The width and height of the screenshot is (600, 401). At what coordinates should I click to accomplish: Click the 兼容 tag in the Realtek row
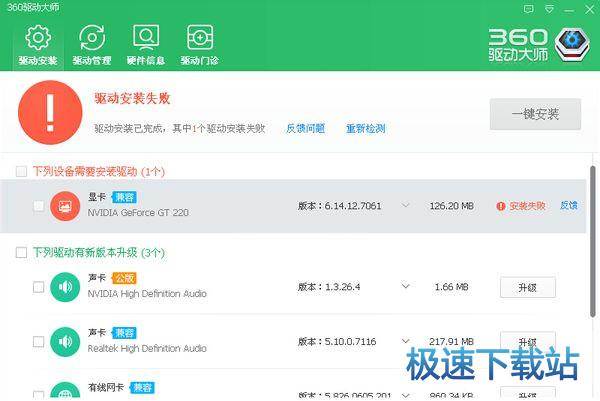(x=124, y=333)
